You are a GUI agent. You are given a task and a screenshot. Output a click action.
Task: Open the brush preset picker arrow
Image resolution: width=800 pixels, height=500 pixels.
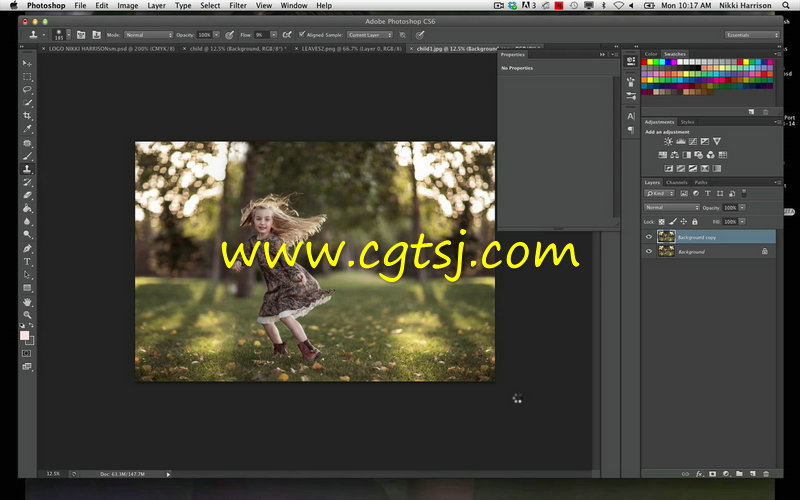tap(68, 35)
